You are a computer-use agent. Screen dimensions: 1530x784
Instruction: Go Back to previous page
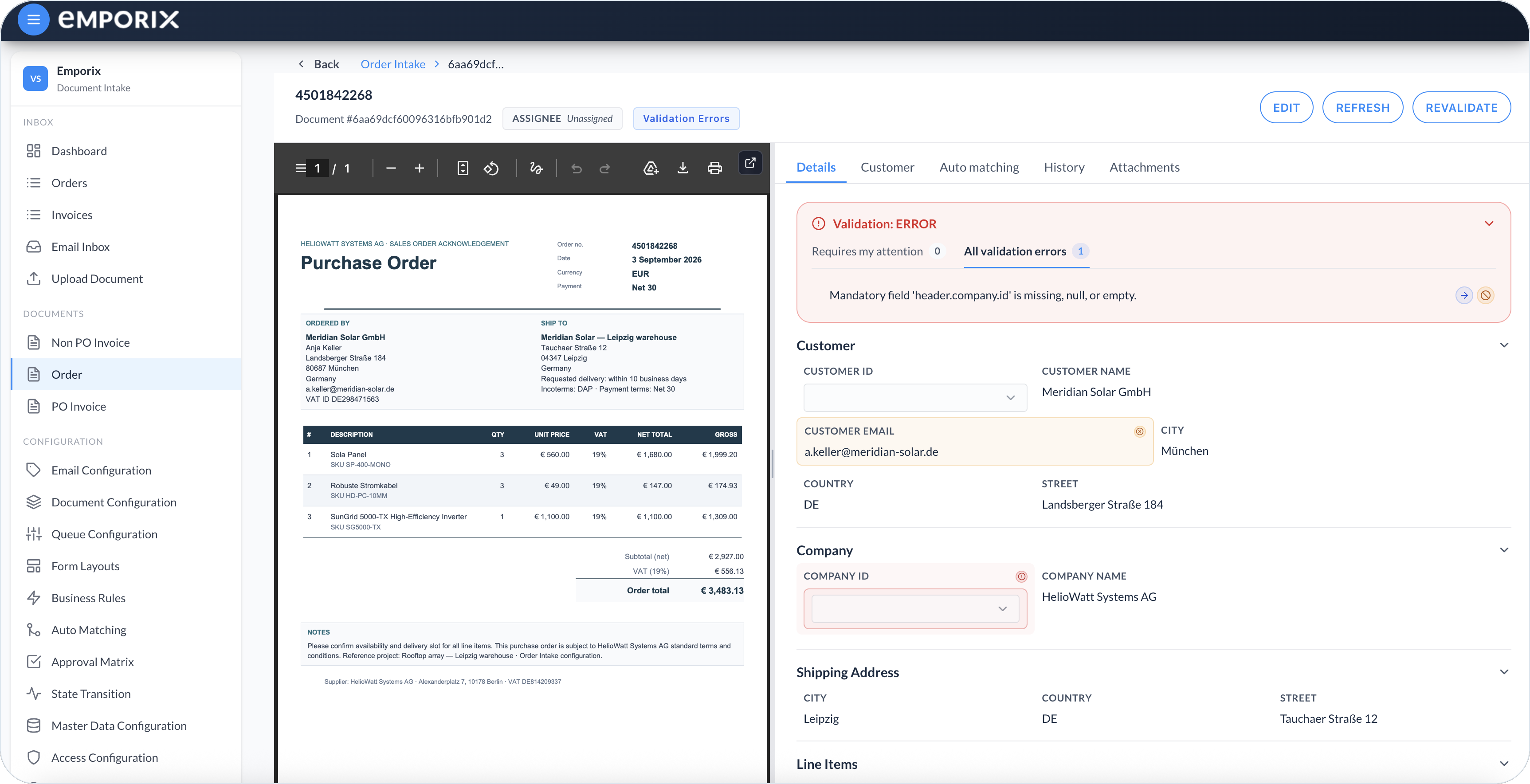tap(319, 64)
